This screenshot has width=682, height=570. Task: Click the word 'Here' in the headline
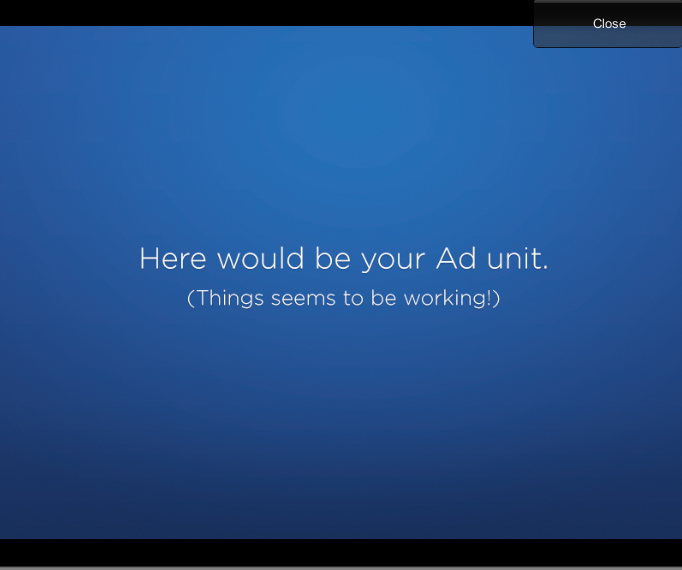pos(173,259)
